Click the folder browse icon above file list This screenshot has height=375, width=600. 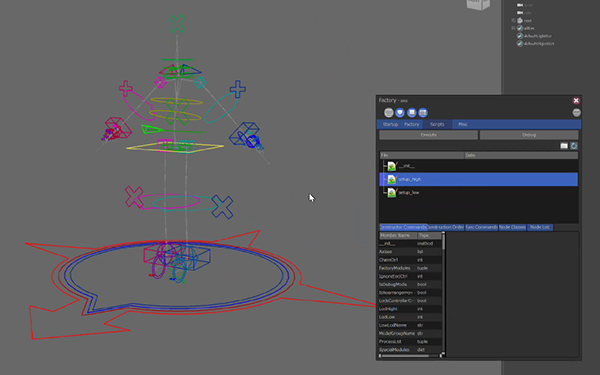click(564, 146)
